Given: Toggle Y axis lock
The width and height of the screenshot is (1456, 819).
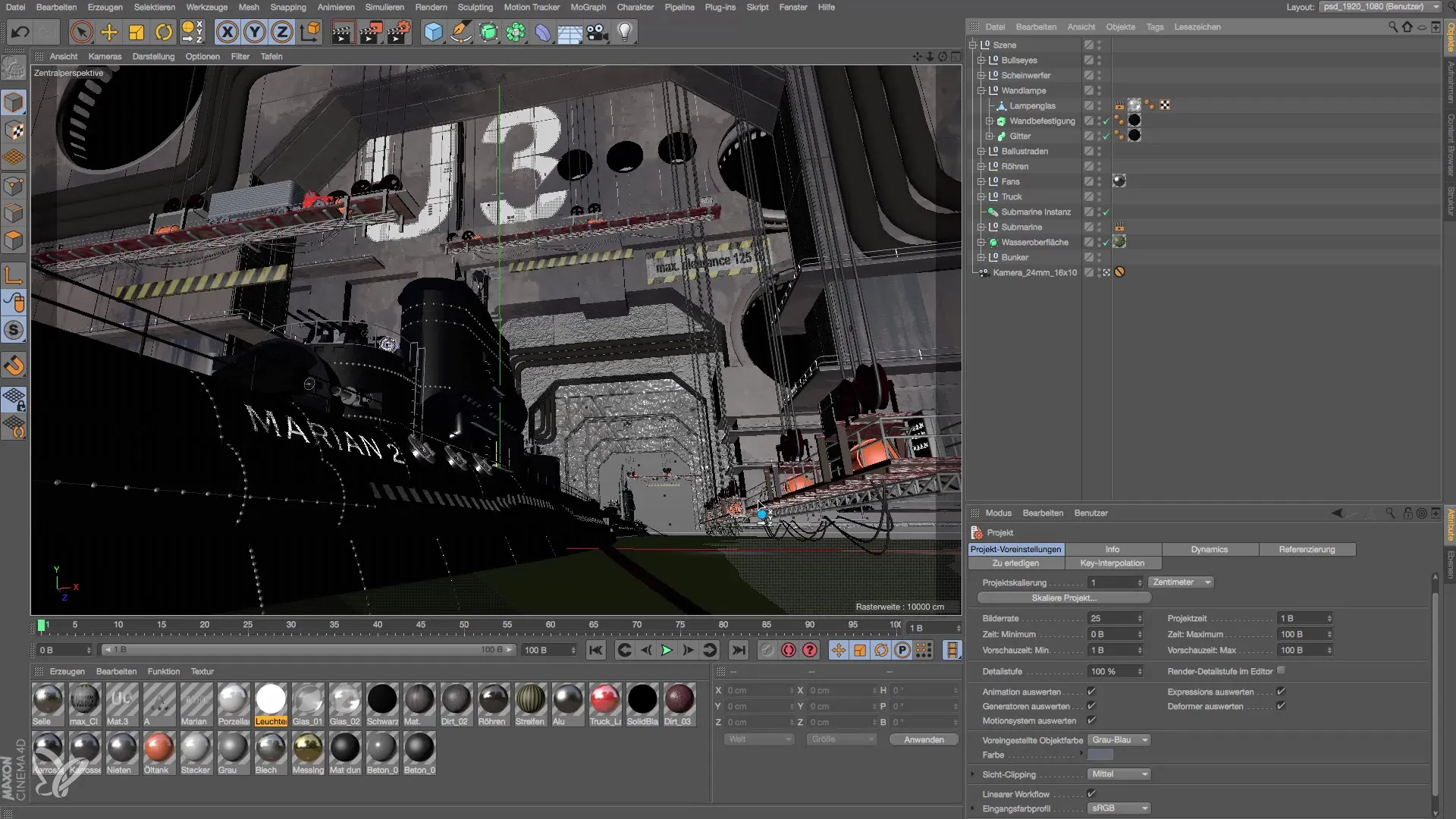Looking at the screenshot, I should 255,32.
